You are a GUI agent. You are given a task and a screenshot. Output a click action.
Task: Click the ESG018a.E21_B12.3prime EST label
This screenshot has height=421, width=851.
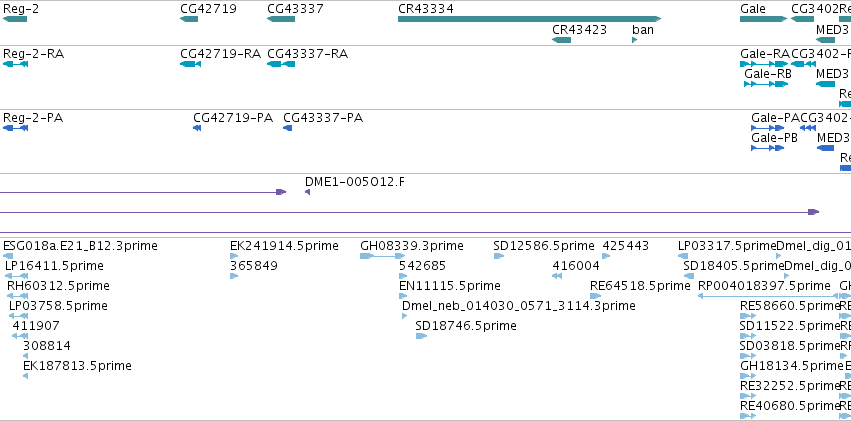80,246
